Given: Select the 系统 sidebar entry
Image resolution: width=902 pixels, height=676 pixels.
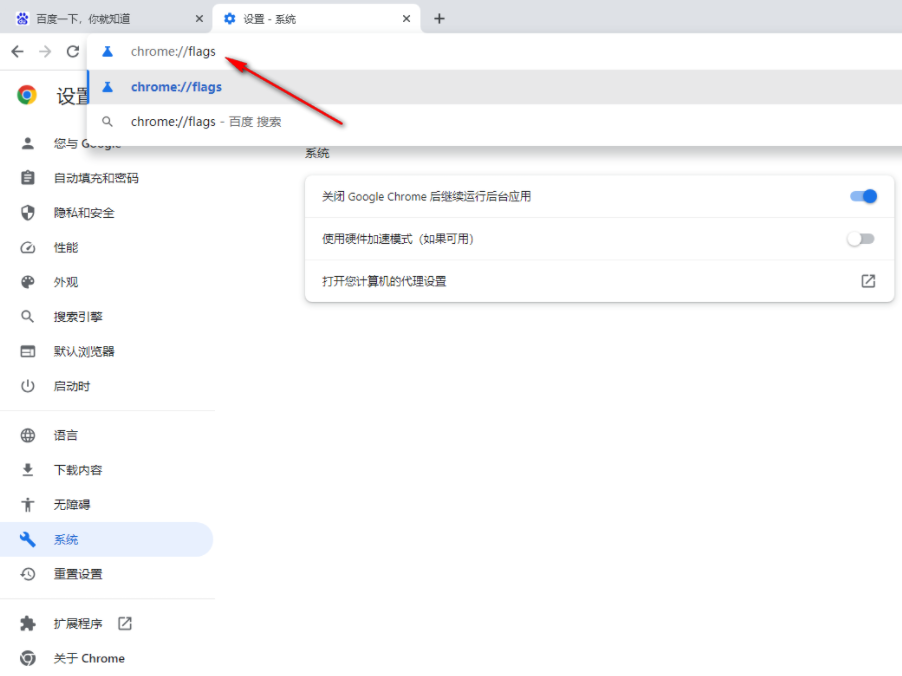Looking at the screenshot, I should pos(106,540).
